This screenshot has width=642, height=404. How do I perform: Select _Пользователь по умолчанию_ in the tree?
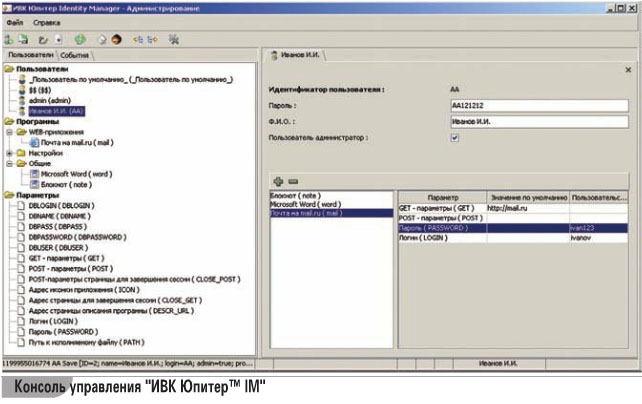point(131,79)
